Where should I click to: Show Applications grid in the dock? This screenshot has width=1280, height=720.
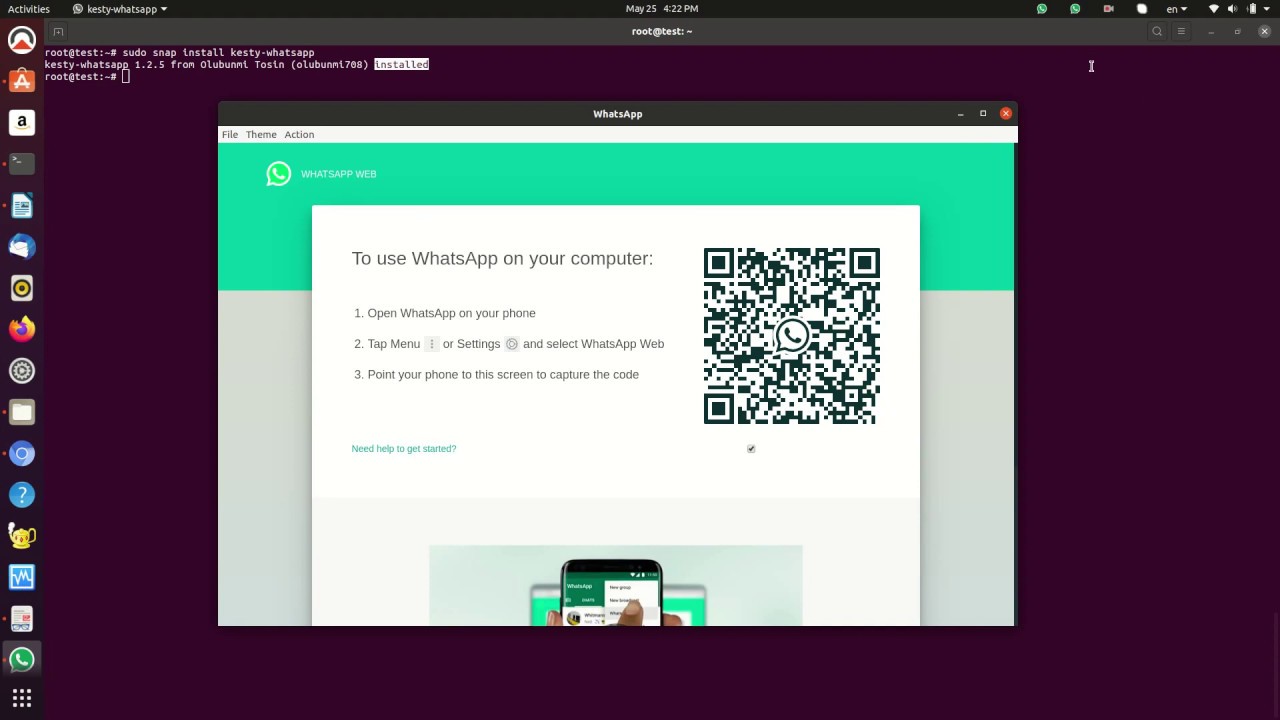(22, 698)
